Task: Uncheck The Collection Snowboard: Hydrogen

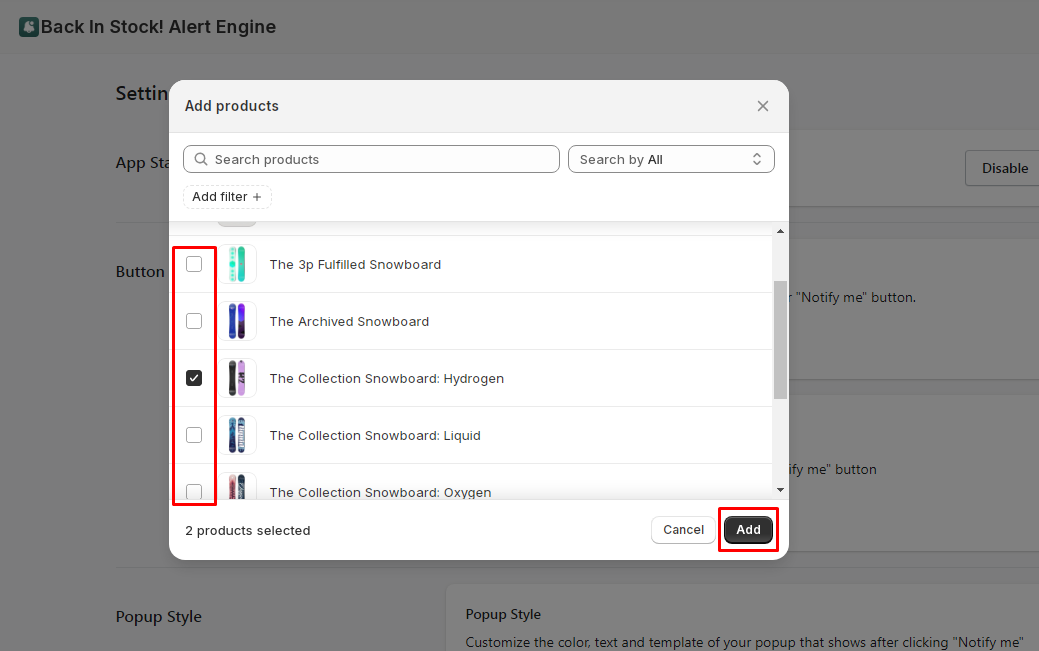Action: pos(194,378)
